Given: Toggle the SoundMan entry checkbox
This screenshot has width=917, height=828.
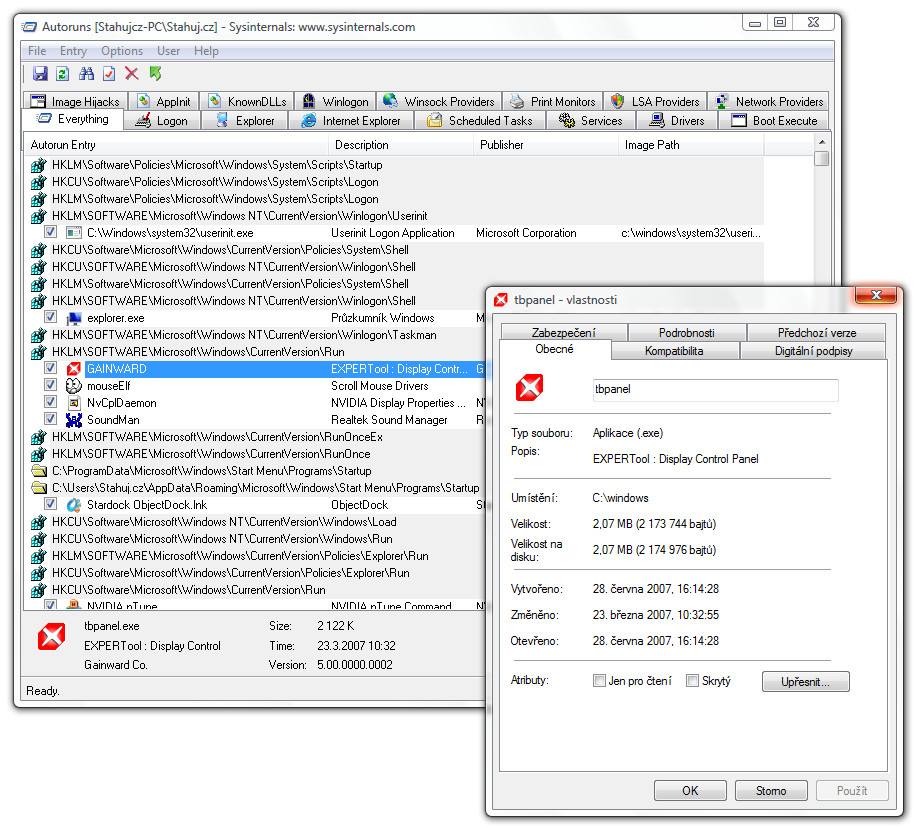Looking at the screenshot, I should coord(50,419).
